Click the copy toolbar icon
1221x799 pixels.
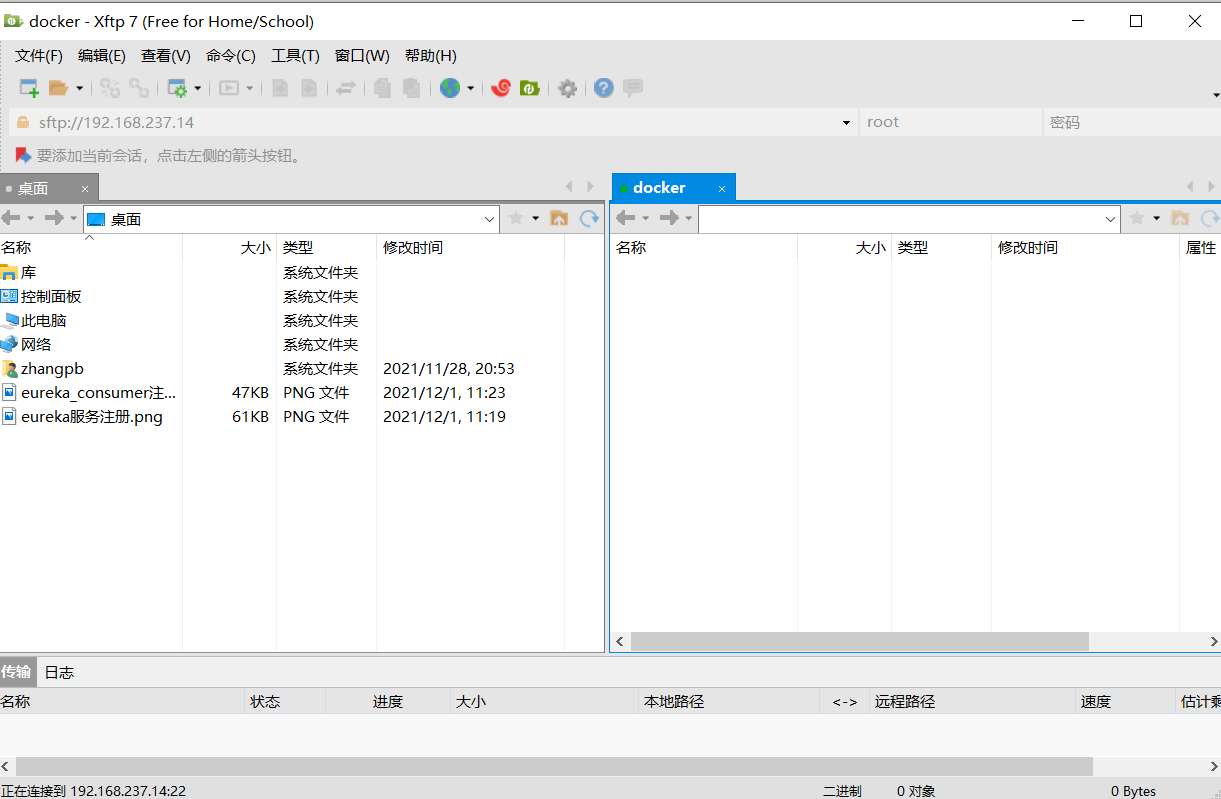[382, 88]
